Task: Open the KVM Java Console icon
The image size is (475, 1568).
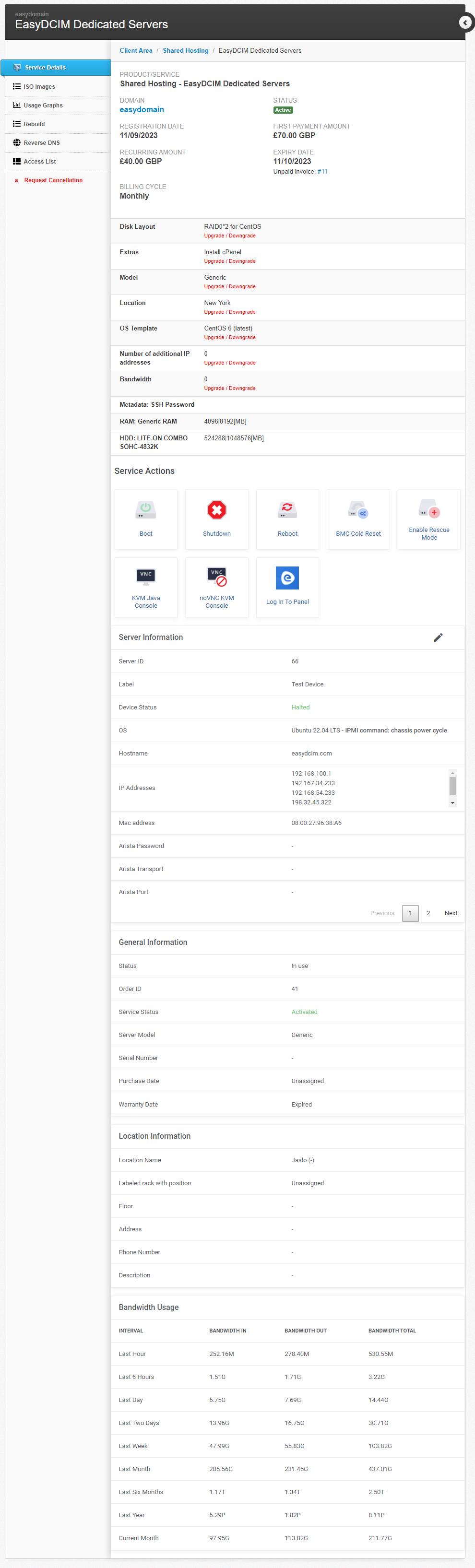Action: point(145,577)
